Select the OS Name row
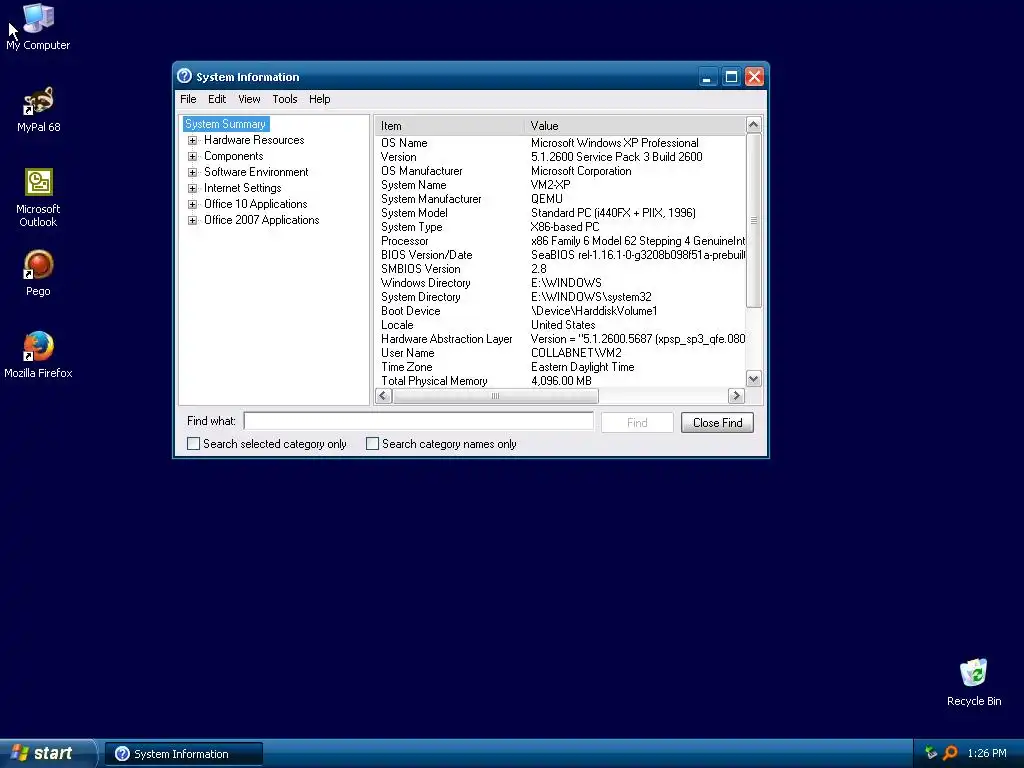The height and width of the screenshot is (768, 1024). (560, 143)
